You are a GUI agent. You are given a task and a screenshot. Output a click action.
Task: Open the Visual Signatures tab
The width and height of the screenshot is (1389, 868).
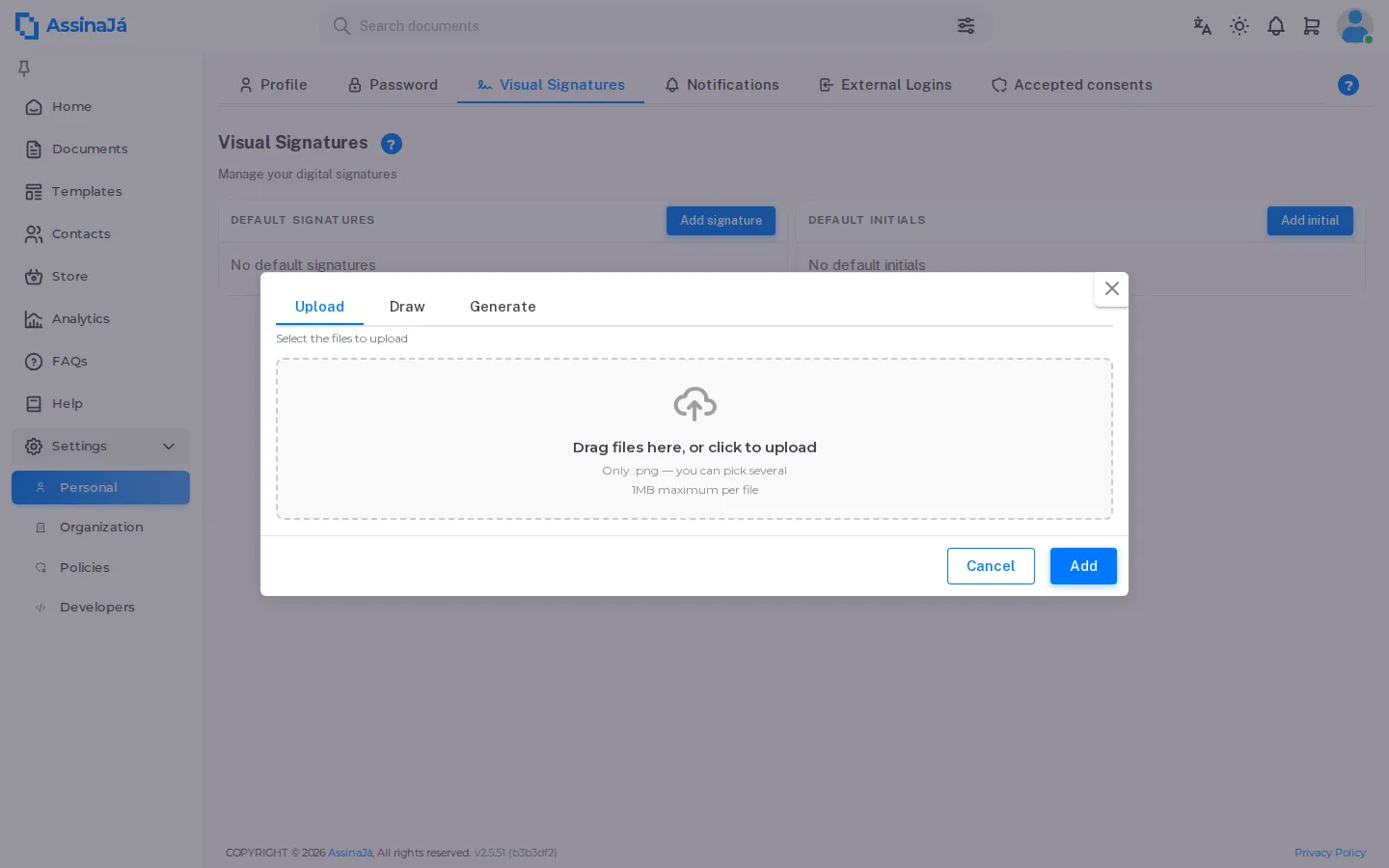click(551, 85)
